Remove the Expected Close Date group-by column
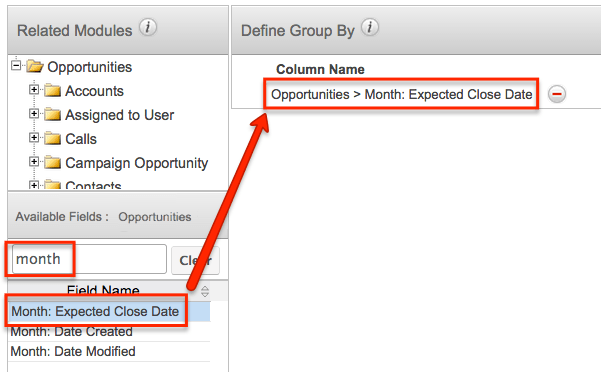 click(557, 94)
